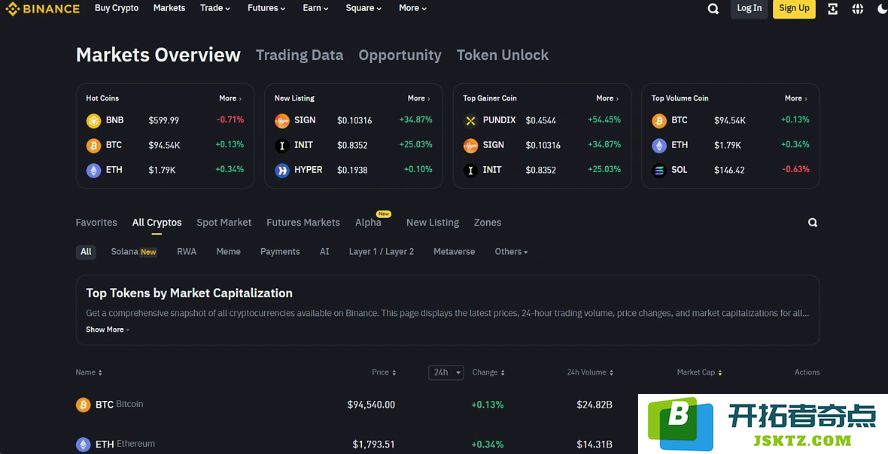The image size is (888, 454).
Task: Open the 24h timeframe dropdown
Action: click(x=446, y=372)
